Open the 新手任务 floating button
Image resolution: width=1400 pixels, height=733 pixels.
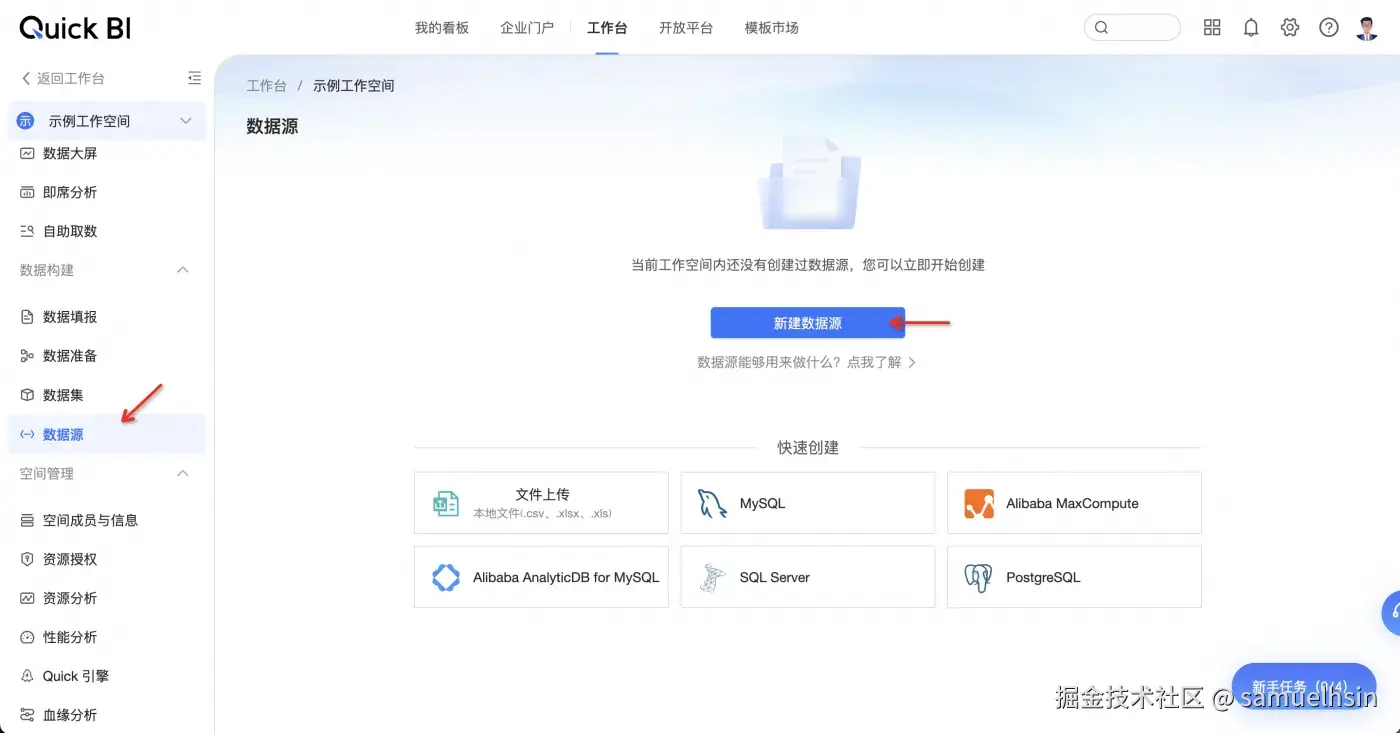tap(1304, 686)
